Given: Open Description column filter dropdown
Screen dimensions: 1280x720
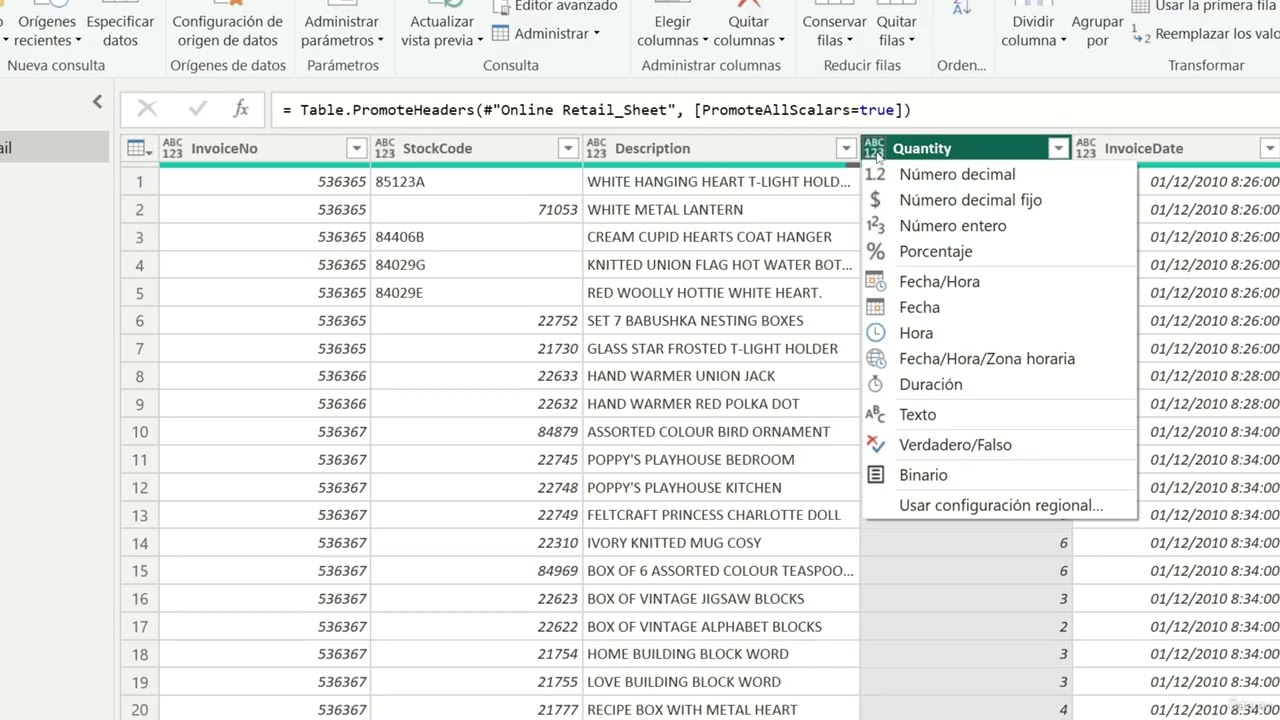Looking at the screenshot, I should pyautogui.click(x=846, y=148).
